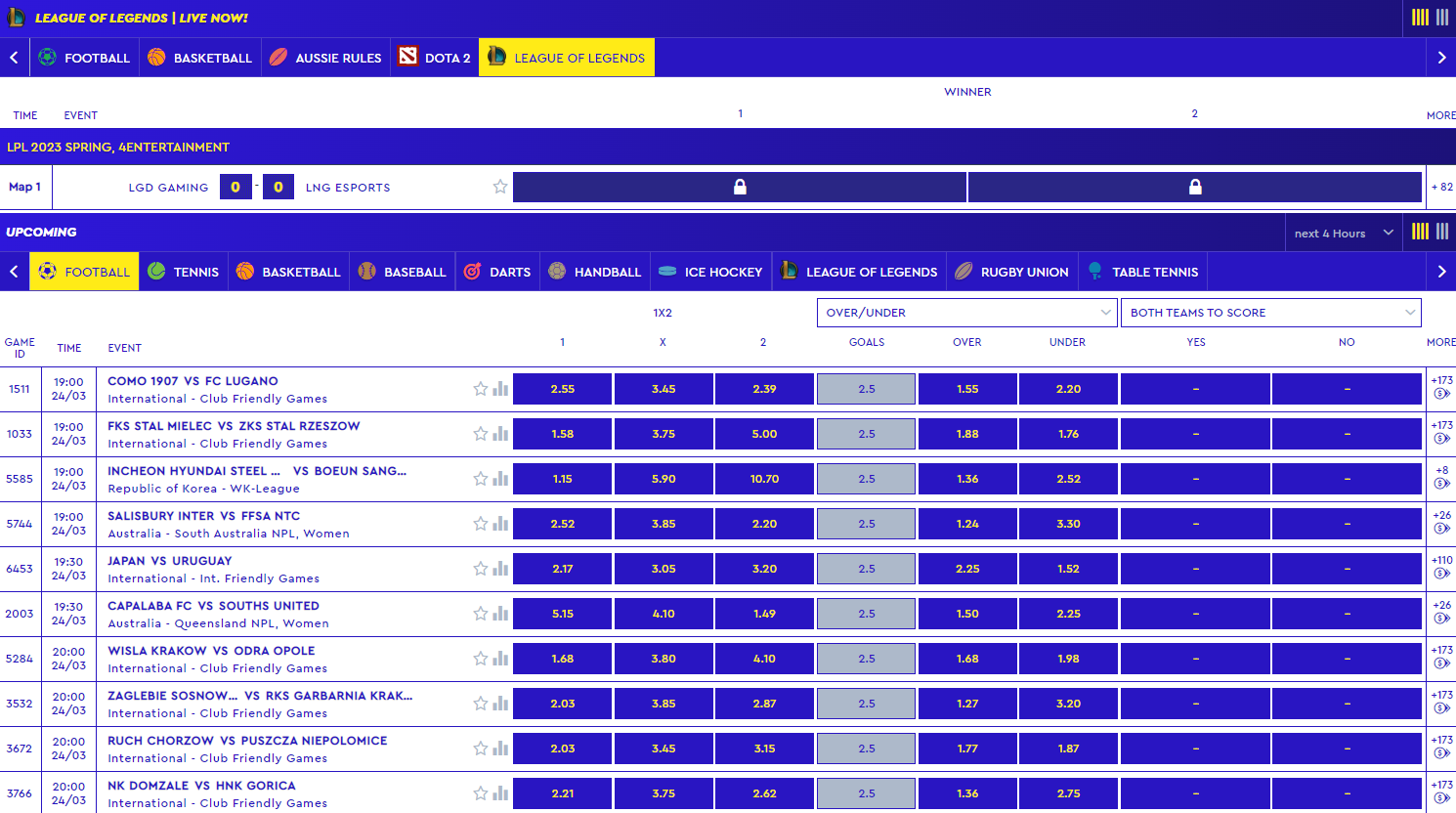Go to previous upcoming sports with left arrow
This screenshot has height=813, width=1456.
(x=14, y=272)
